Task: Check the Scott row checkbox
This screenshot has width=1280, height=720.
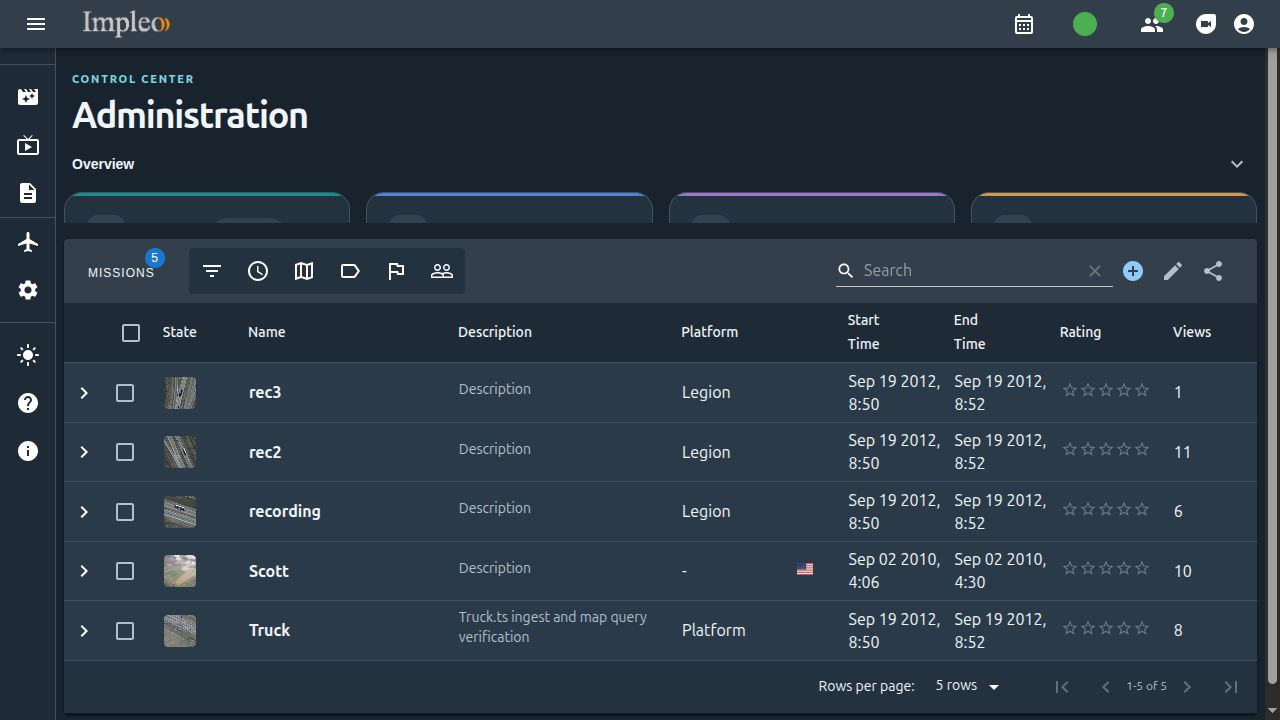Action: pos(125,571)
